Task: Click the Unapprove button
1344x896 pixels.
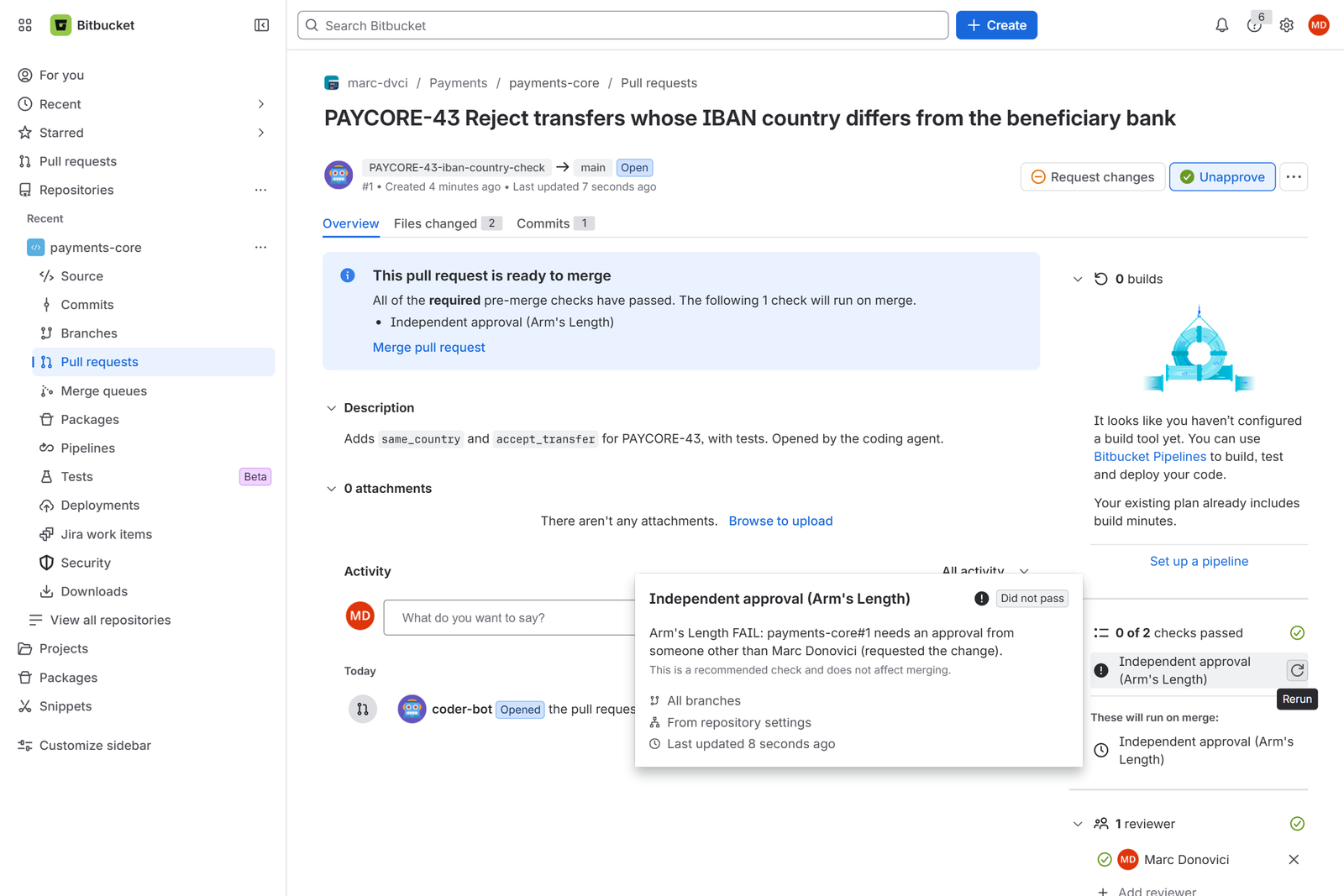Action: click(1222, 177)
